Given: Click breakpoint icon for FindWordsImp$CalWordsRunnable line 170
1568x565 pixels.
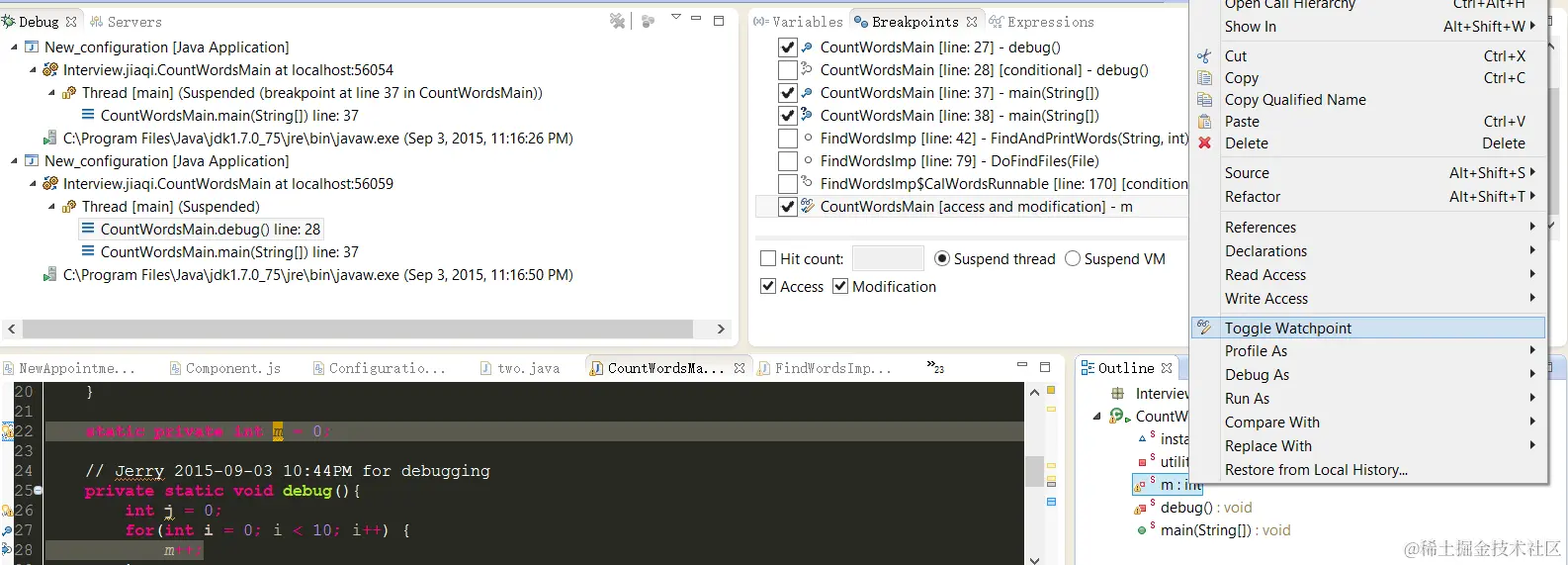Looking at the screenshot, I should (807, 183).
